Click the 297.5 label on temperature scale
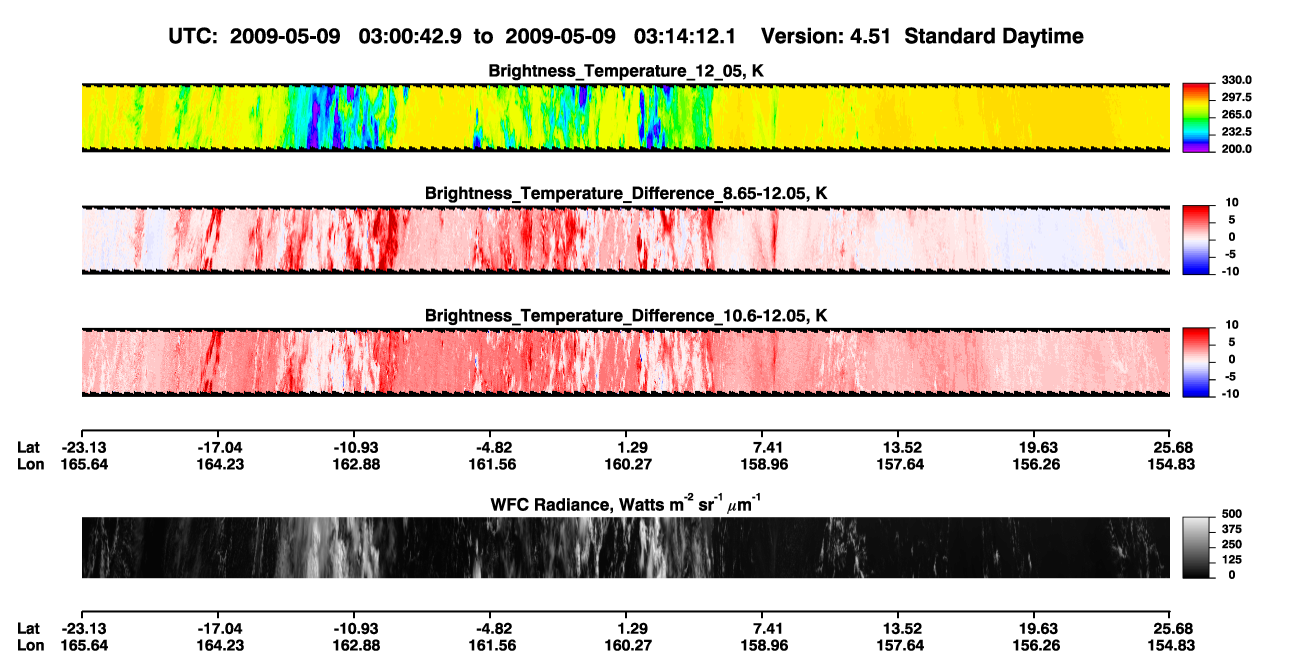The image size is (1300, 667). pos(1236,98)
